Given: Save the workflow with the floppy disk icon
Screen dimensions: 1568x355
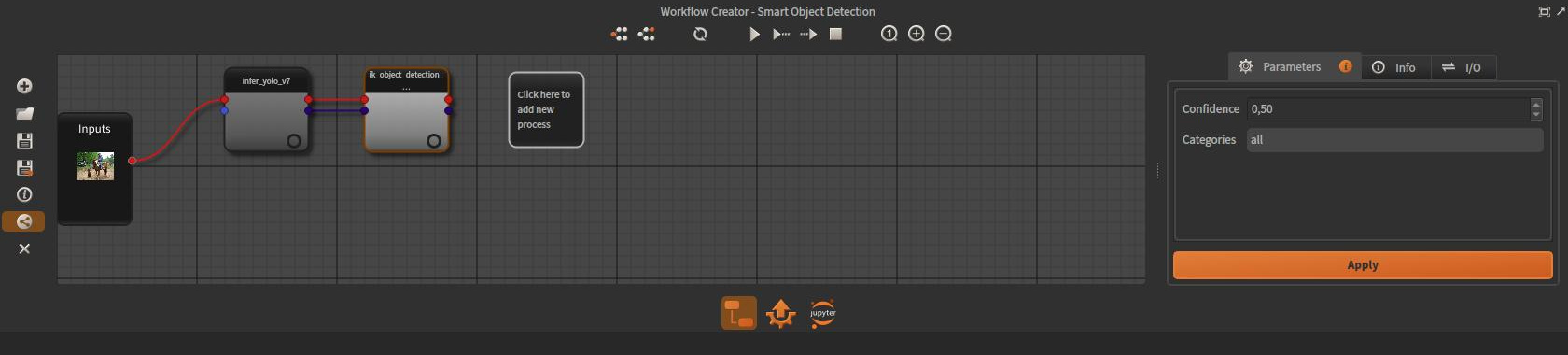Looking at the screenshot, I should 24,140.
